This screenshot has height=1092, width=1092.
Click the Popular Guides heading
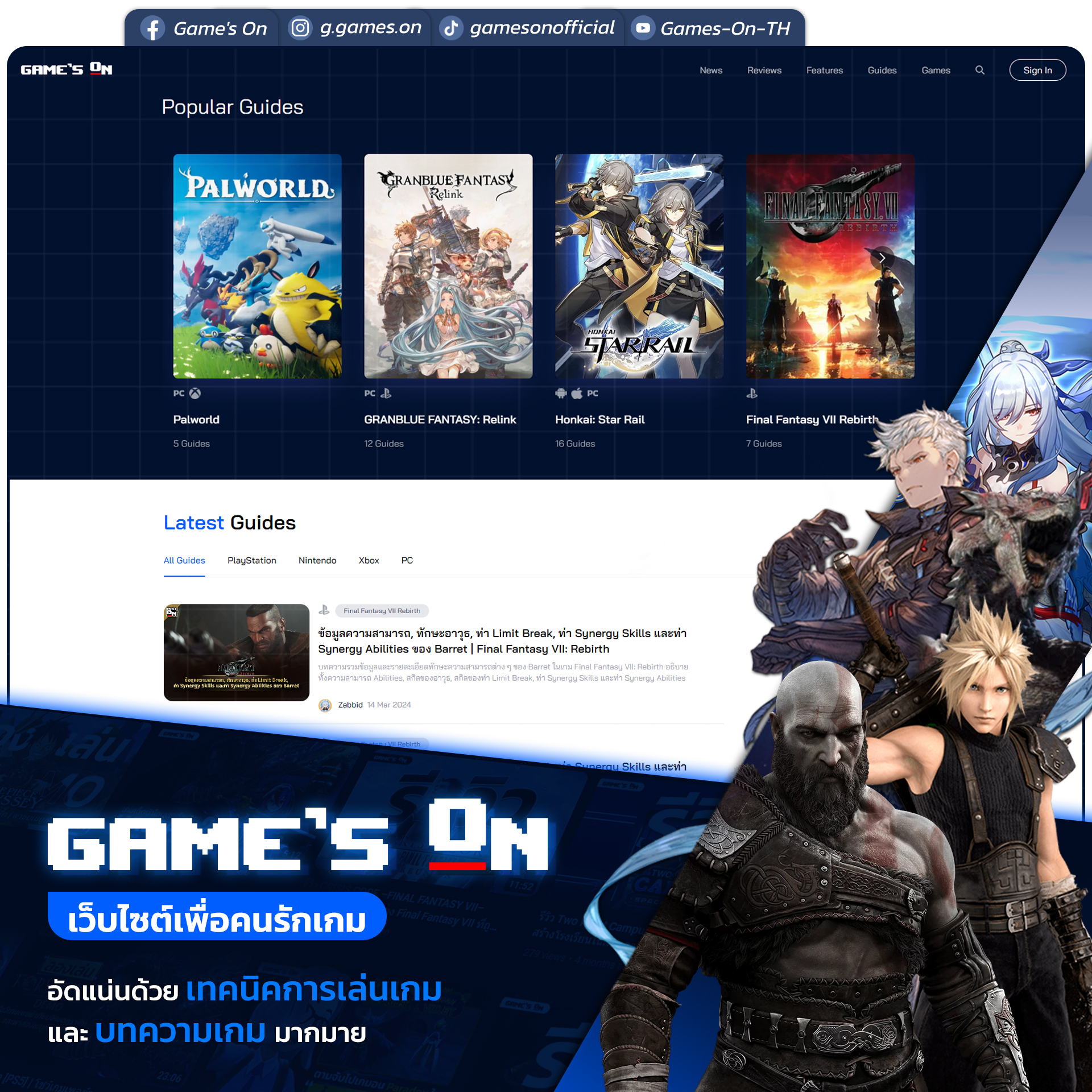233,107
